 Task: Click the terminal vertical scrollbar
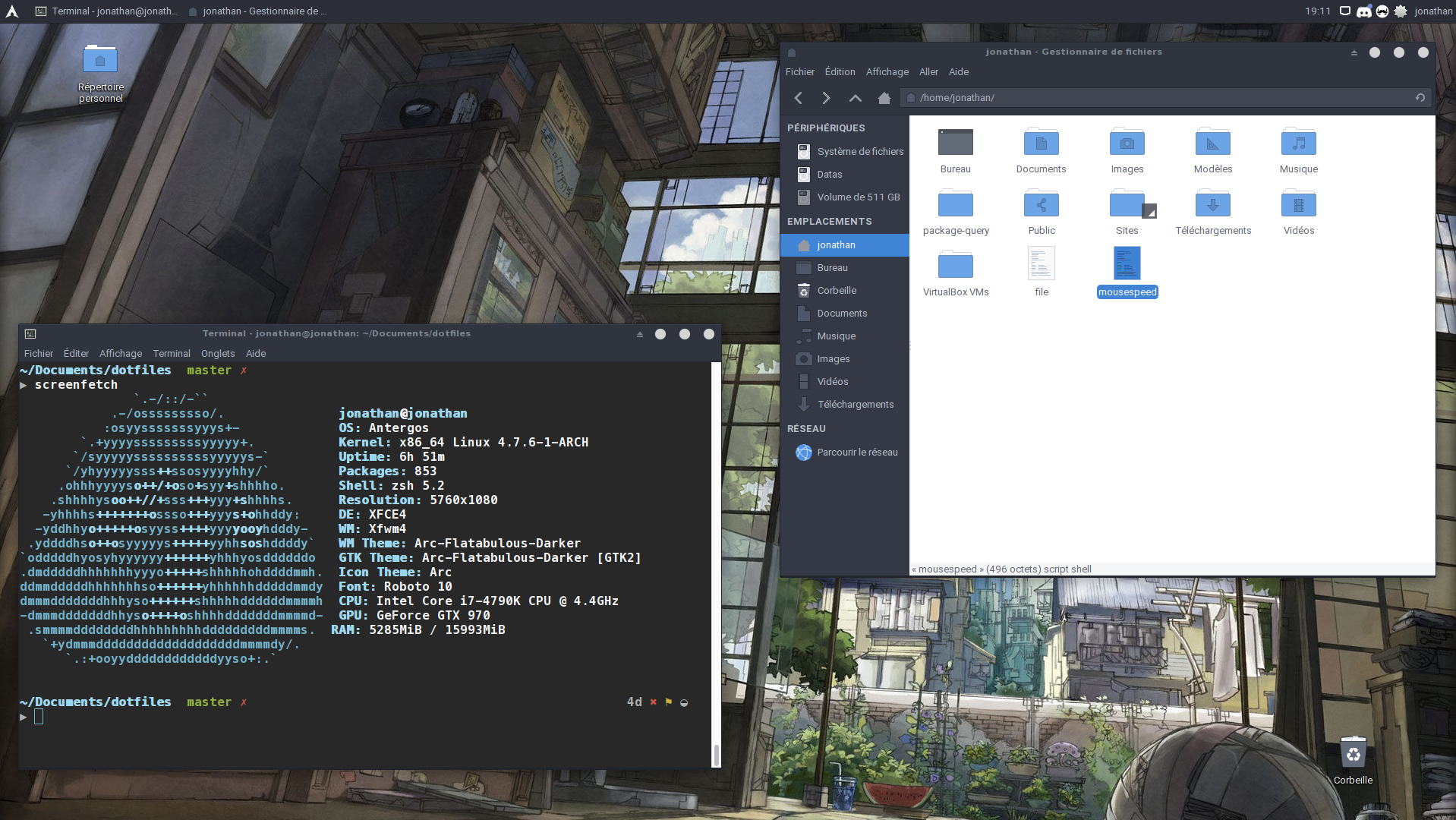(716, 564)
